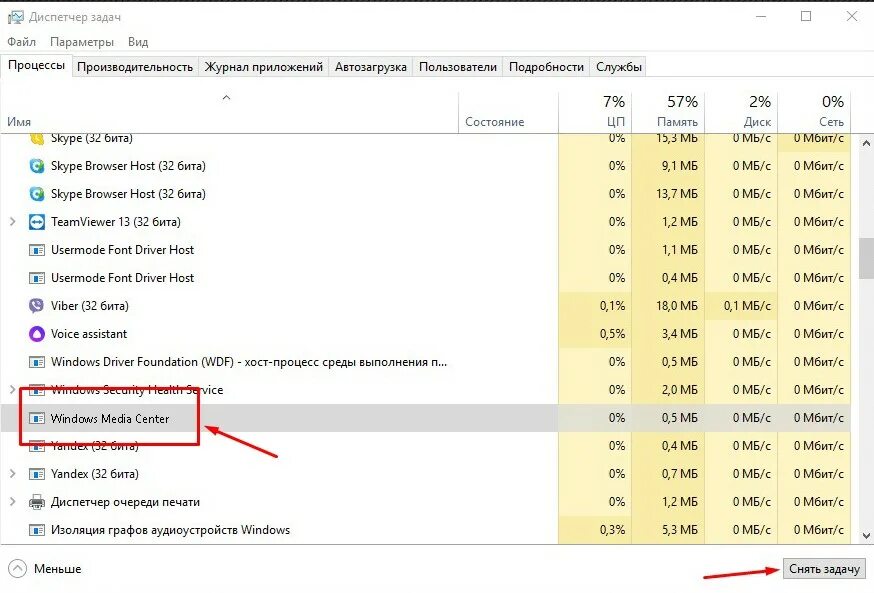The image size is (874, 593).
Task: Click the printer icon of Диспетчер очереди печати
Action: tap(37, 502)
